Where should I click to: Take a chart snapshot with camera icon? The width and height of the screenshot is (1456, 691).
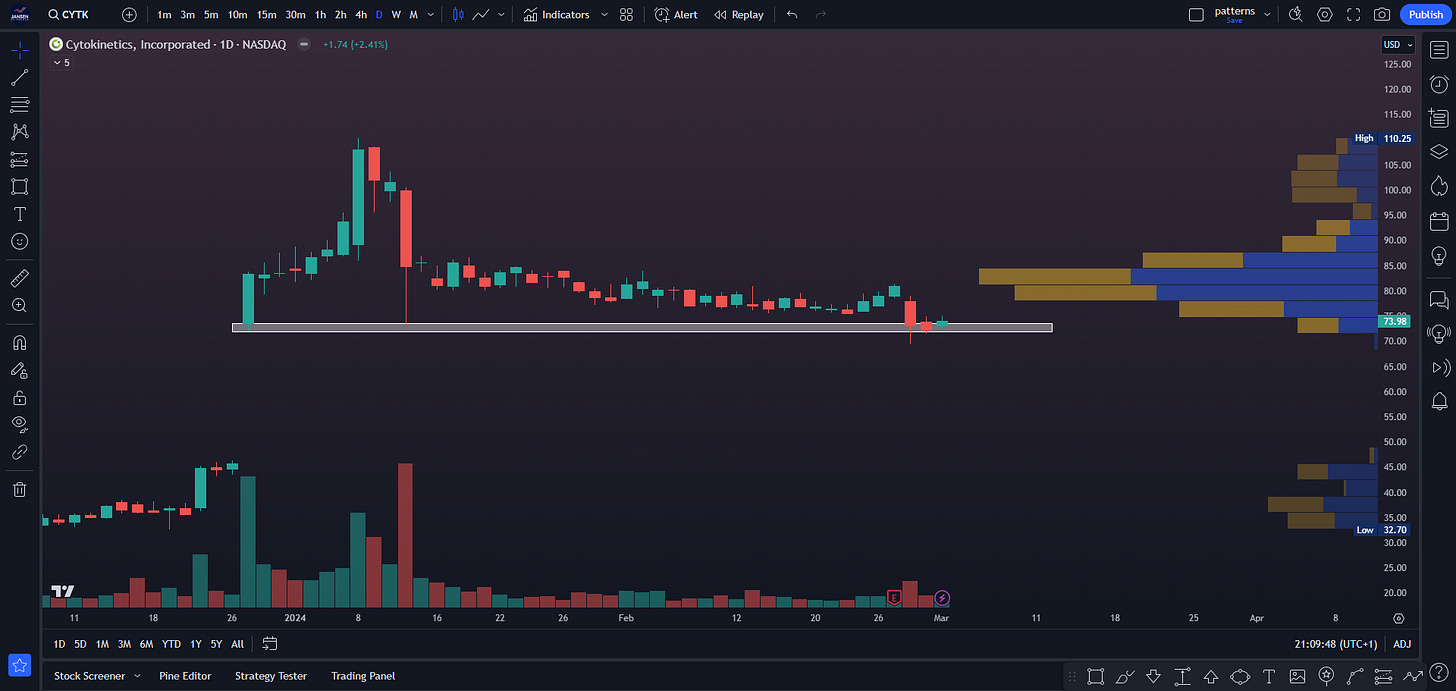1382,15
